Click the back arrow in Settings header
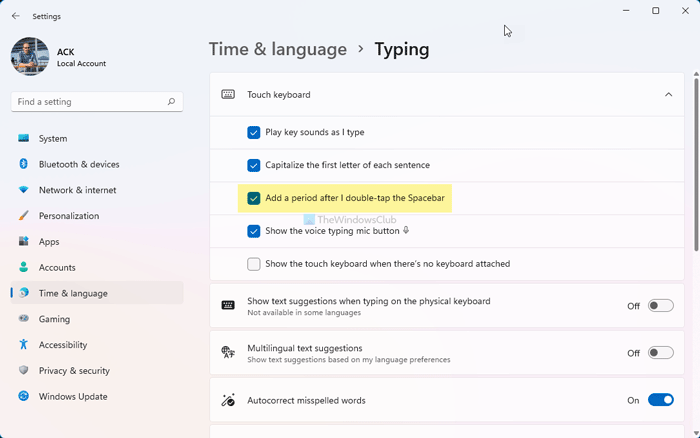 coord(15,16)
